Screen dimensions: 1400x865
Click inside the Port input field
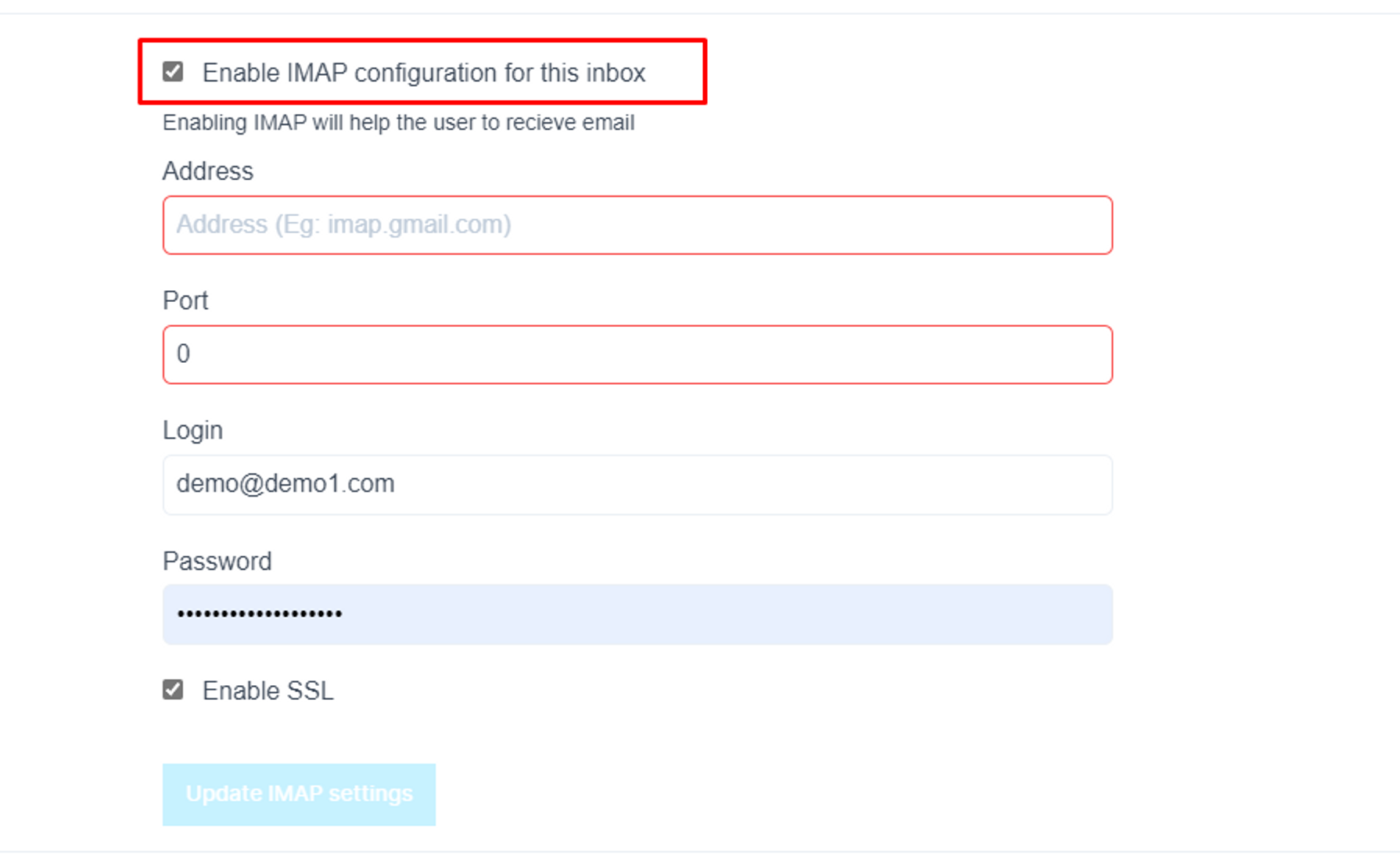(x=637, y=354)
